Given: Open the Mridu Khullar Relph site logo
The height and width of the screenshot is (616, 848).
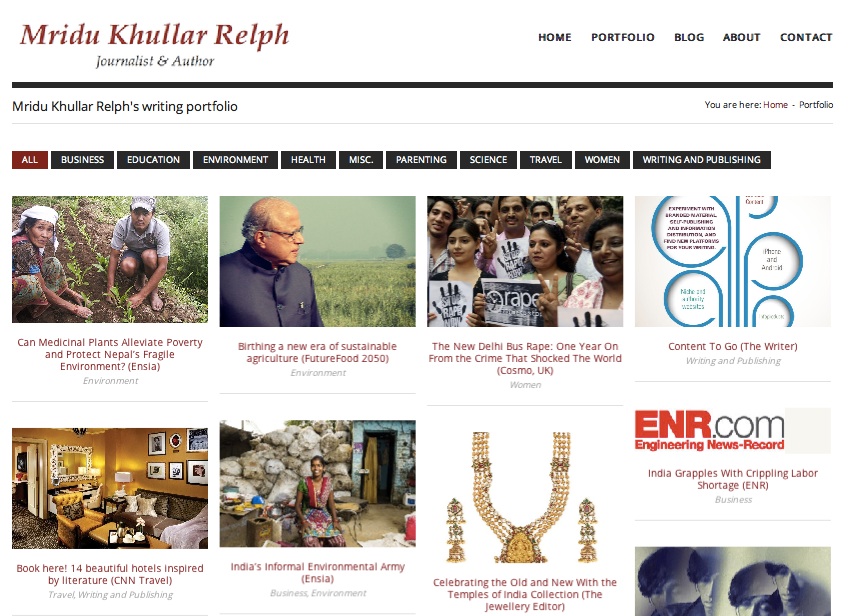Looking at the screenshot, I should pyautogui.click(x=155, y=44).
